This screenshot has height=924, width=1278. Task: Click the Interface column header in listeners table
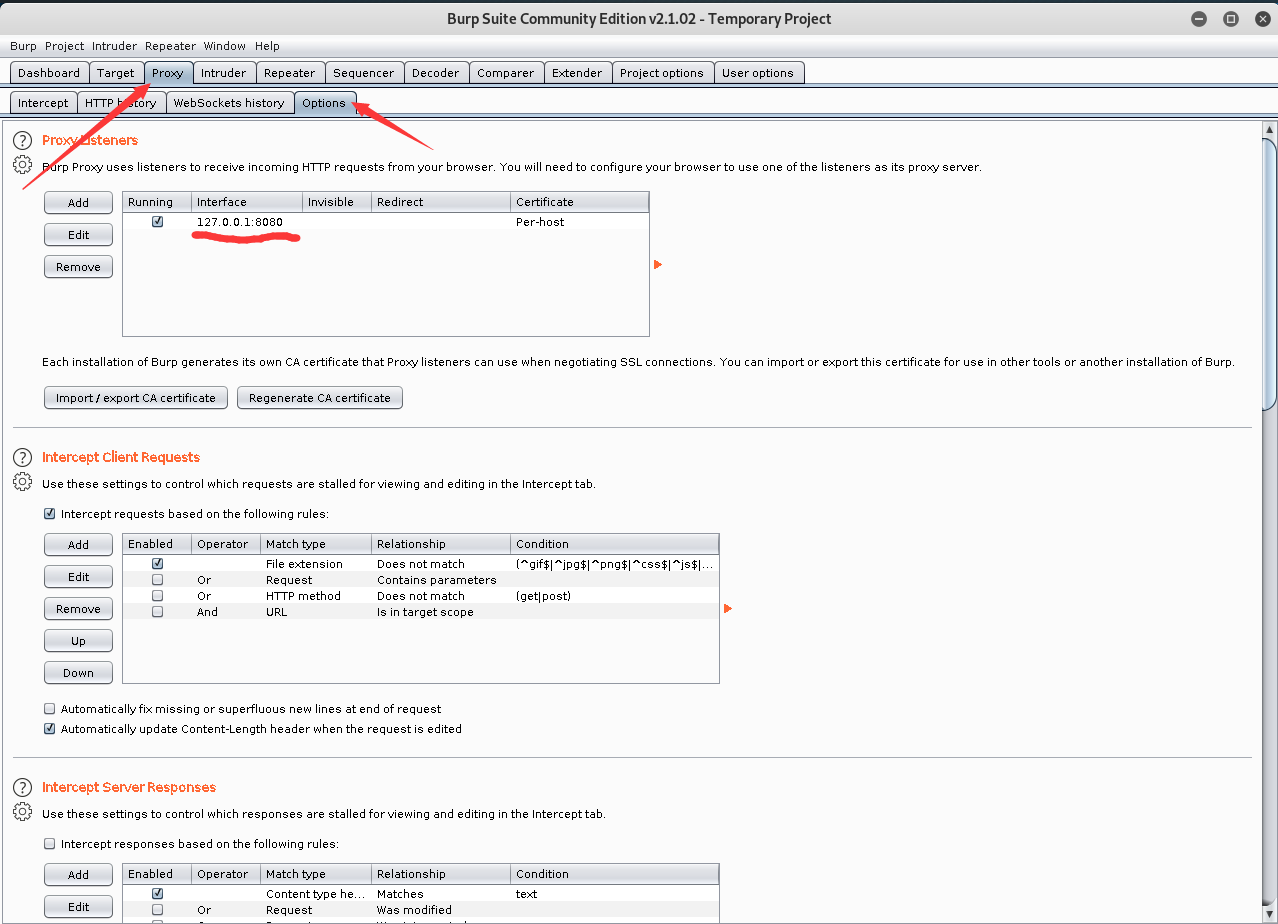(246, 202)
